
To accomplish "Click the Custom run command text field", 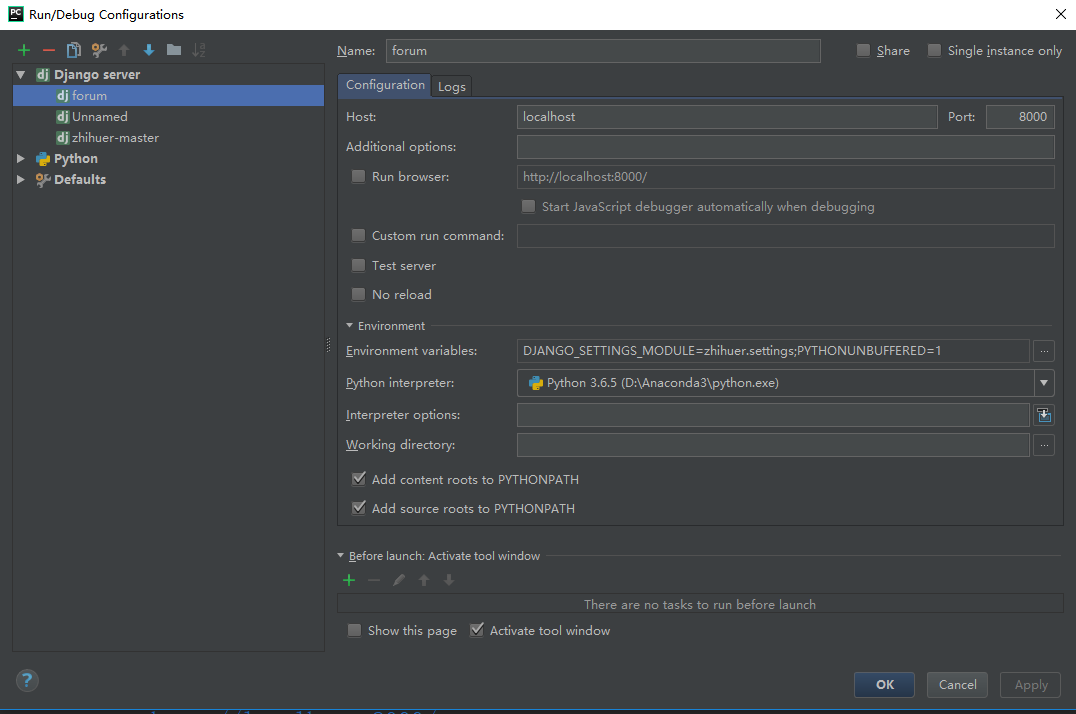I will pyautogui.click(x=786, y=235).
